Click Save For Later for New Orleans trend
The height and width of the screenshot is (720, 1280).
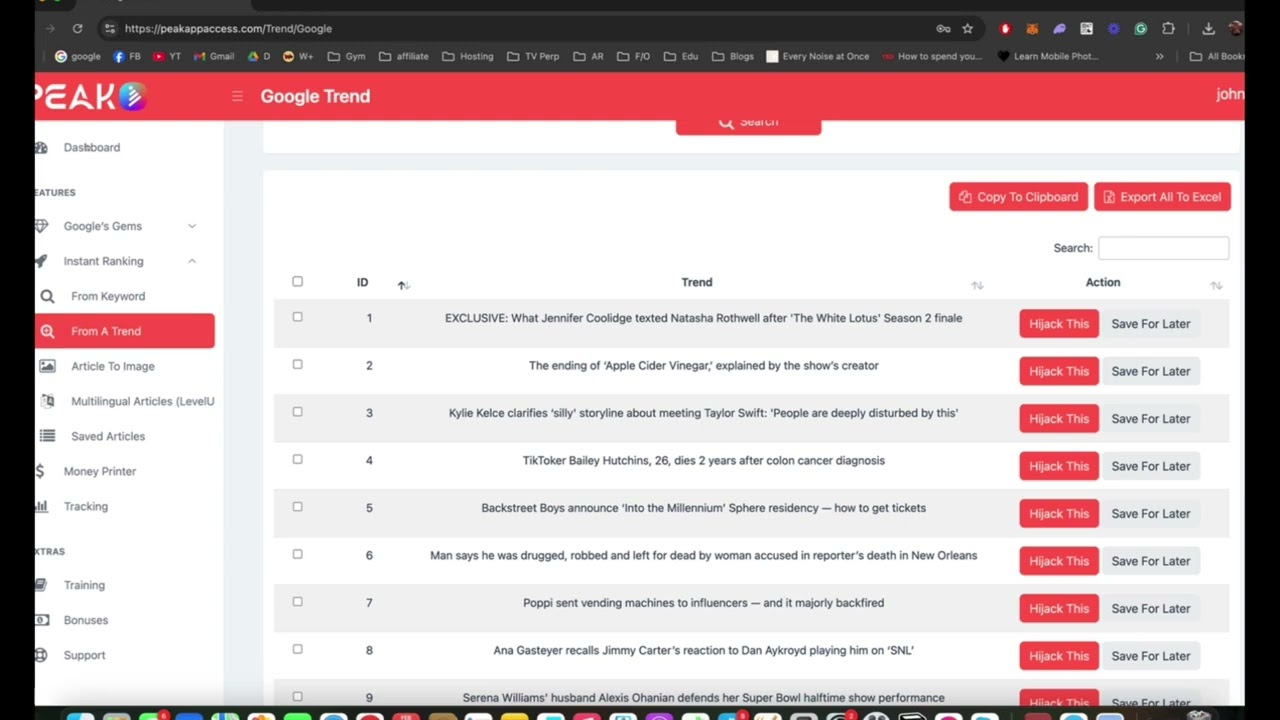pos(1150,561)
